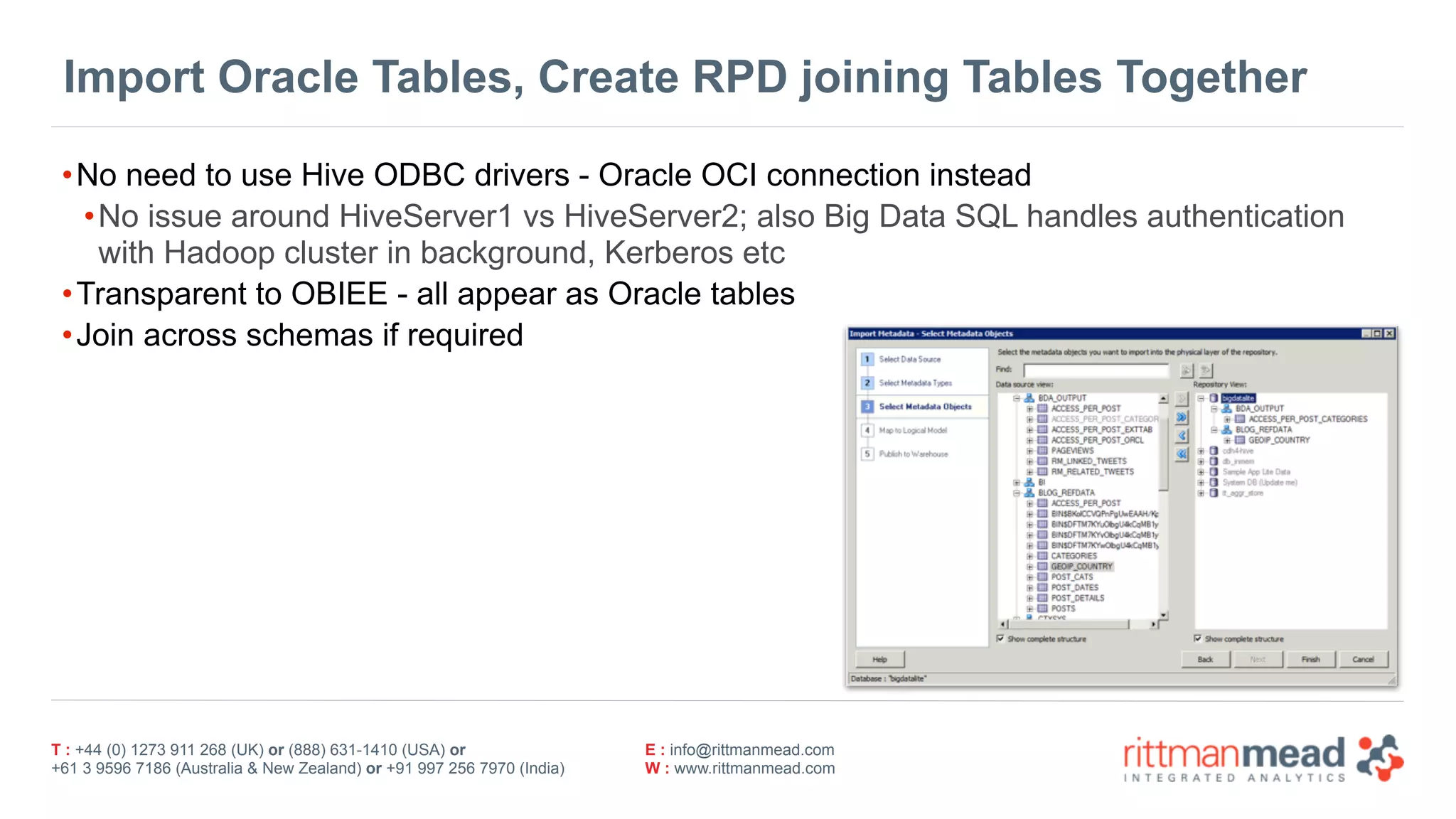Toggle Show complete structure under Repository View

[x=1198, y=638]
